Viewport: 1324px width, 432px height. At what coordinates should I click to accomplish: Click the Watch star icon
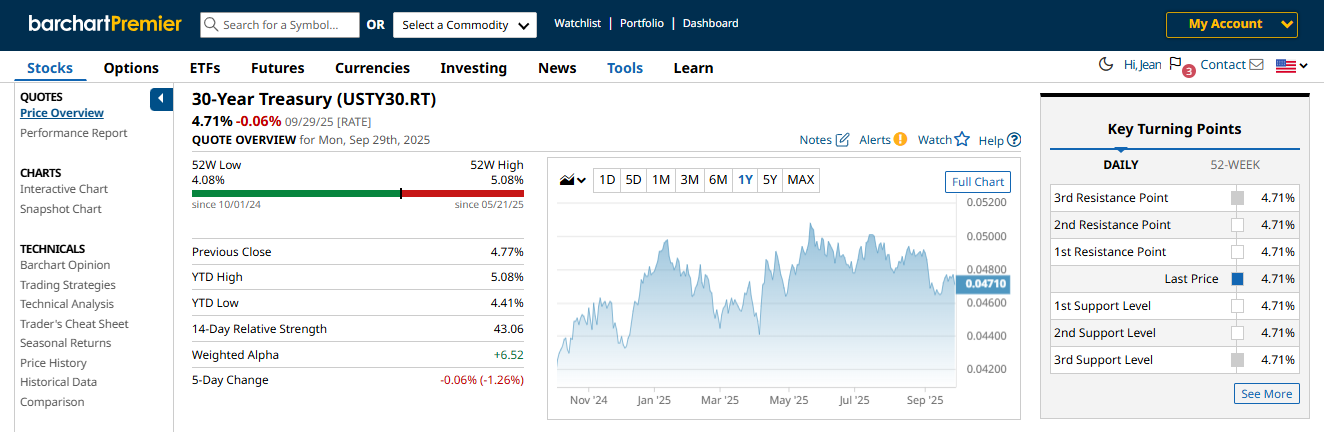click(962, 140)
